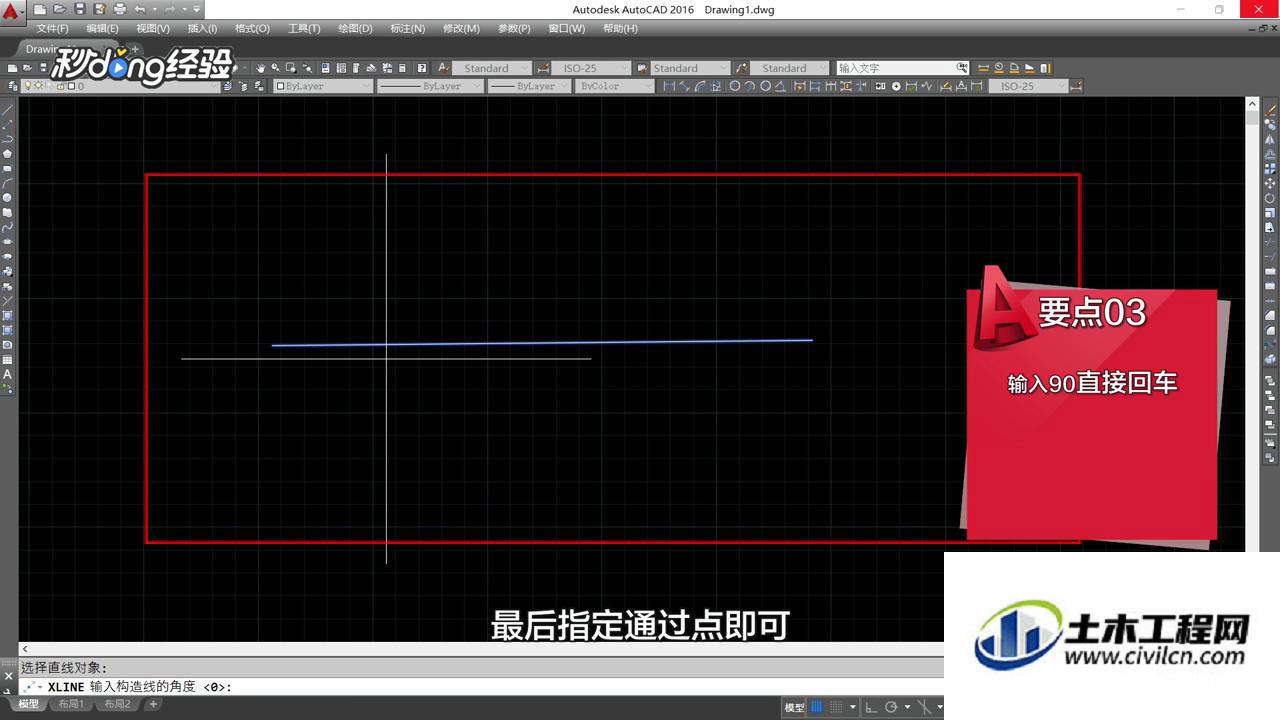Toggle the grid display in status bar

coord(816,707)
